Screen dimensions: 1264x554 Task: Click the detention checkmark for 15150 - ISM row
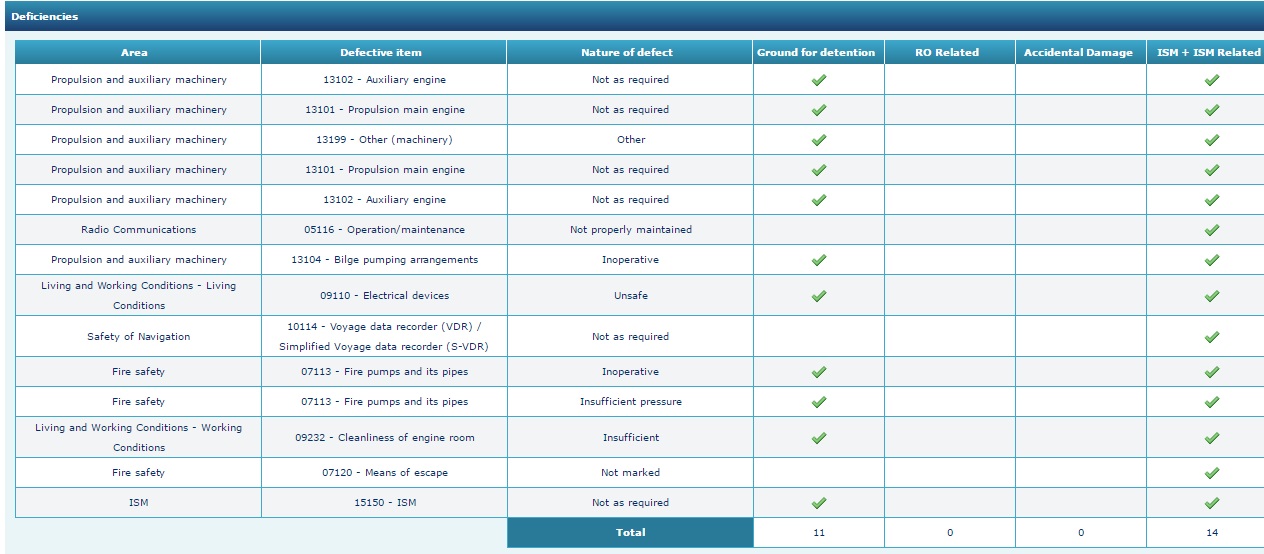point(819,503)
